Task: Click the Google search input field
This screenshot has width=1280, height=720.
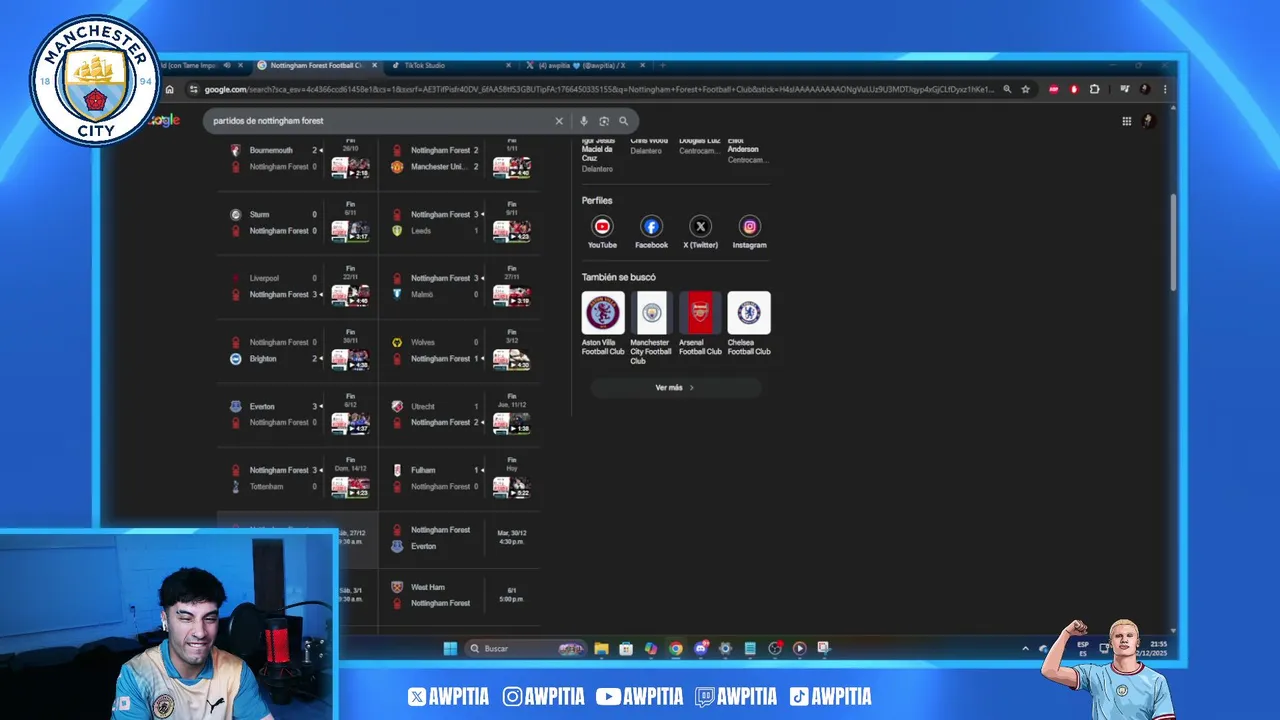Action: [380, 121]
